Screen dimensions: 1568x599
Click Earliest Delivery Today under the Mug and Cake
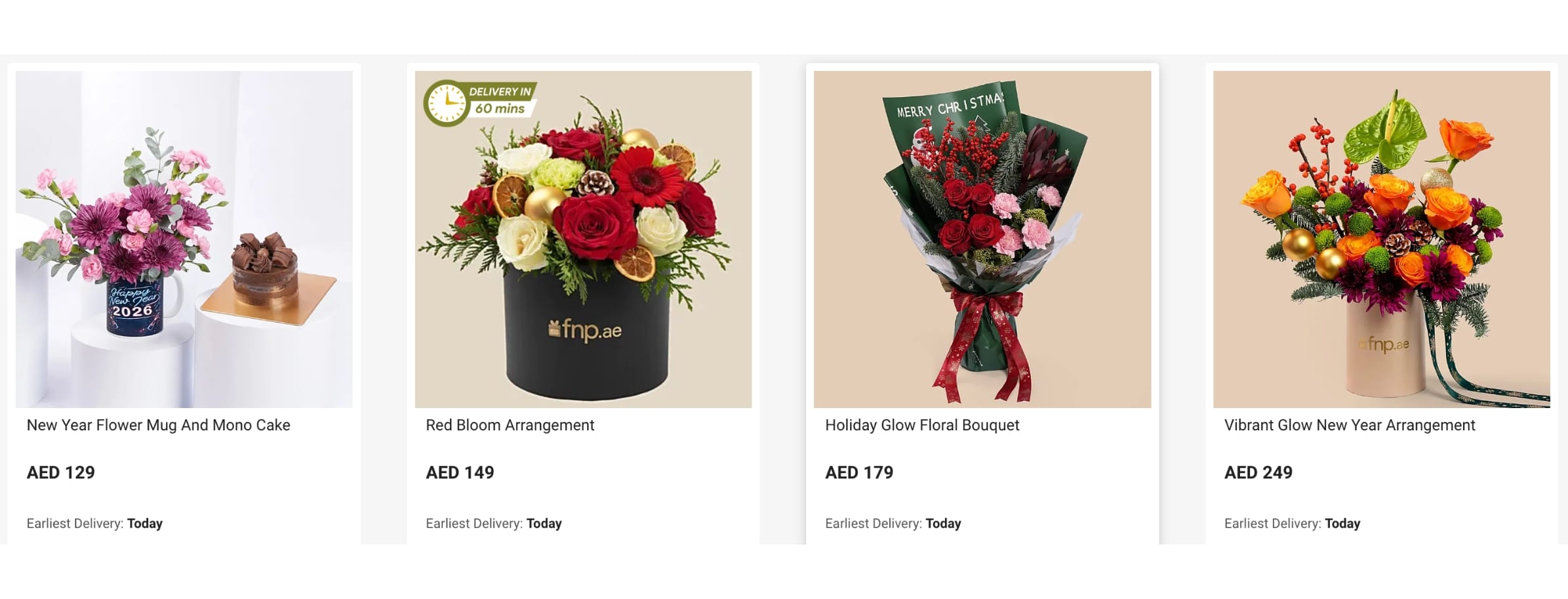point(94,524)
